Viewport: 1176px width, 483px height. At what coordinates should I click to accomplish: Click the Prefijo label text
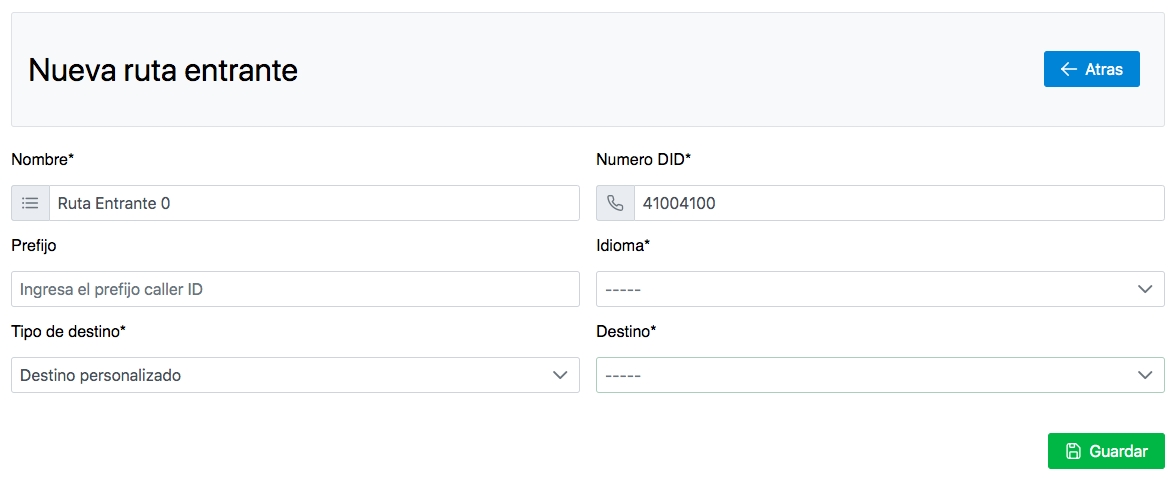click(34, 245)
